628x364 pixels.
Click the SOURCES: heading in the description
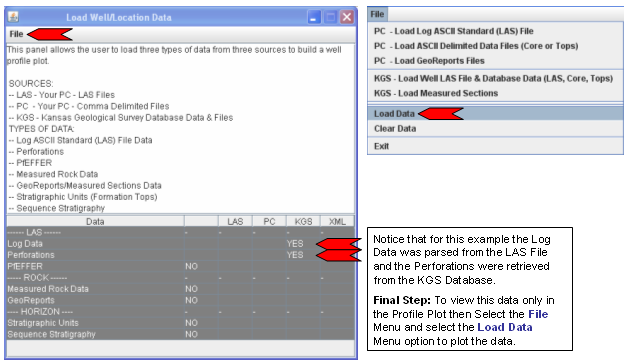pos(31,84)
